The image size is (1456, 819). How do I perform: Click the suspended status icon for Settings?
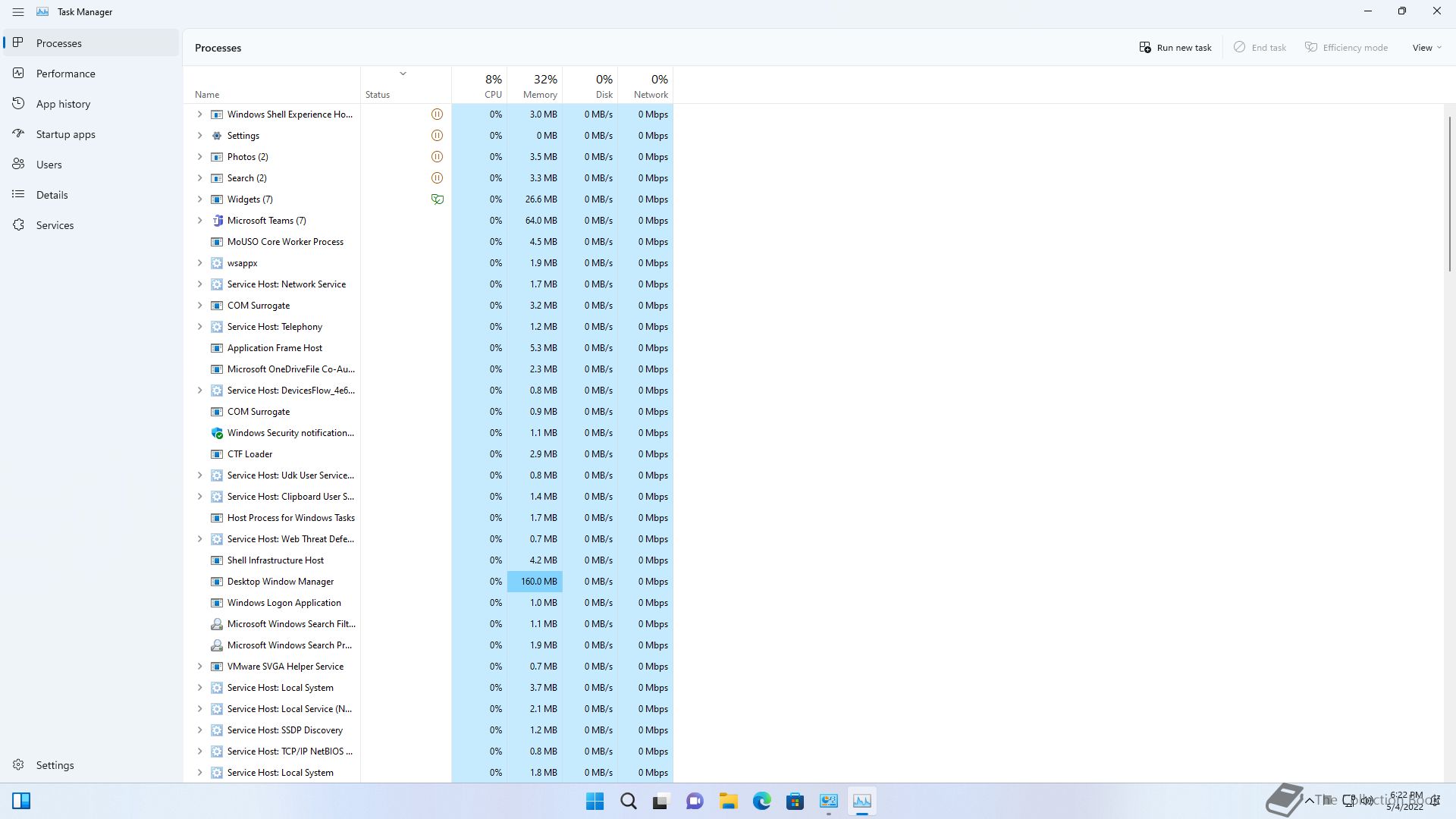(437, 136)
